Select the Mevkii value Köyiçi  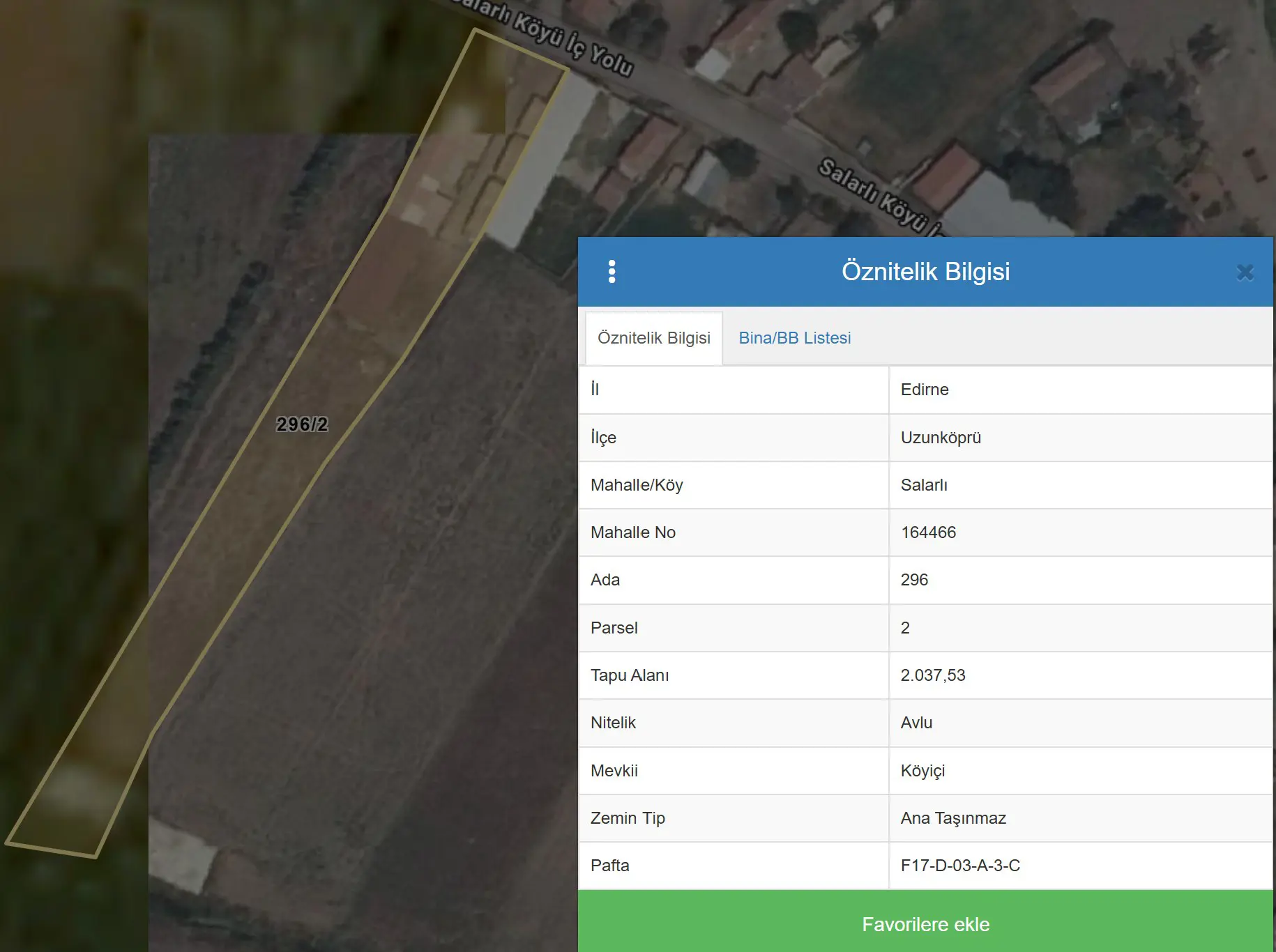coord(922,771)
